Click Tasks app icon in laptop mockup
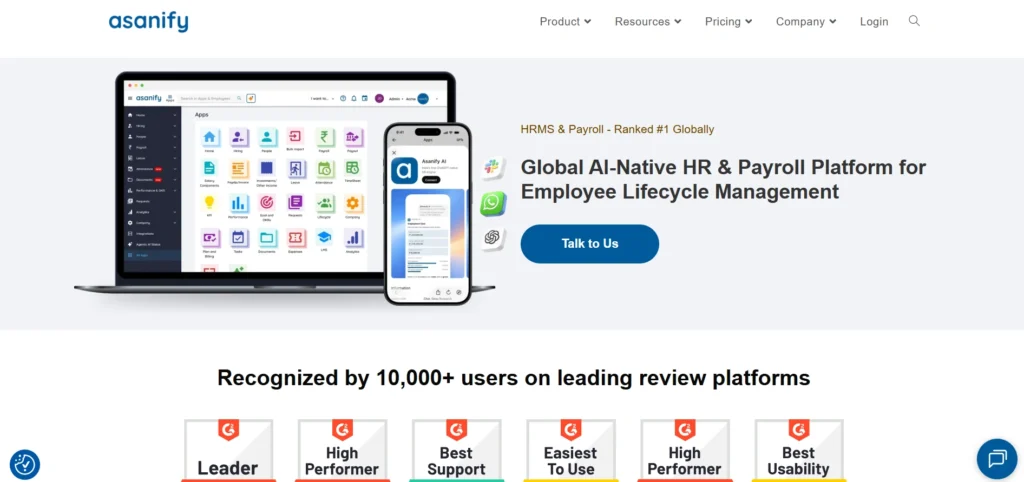The image size is (1024, 482). point(238,238)
